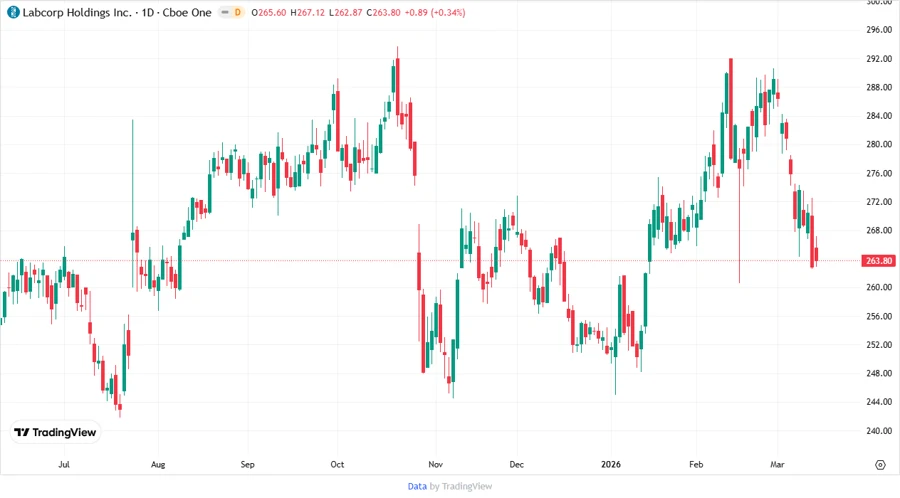Click the high value H267.12
Image resolution: width=900 pixels, height=498 pixels.
(x=307, y=12)
